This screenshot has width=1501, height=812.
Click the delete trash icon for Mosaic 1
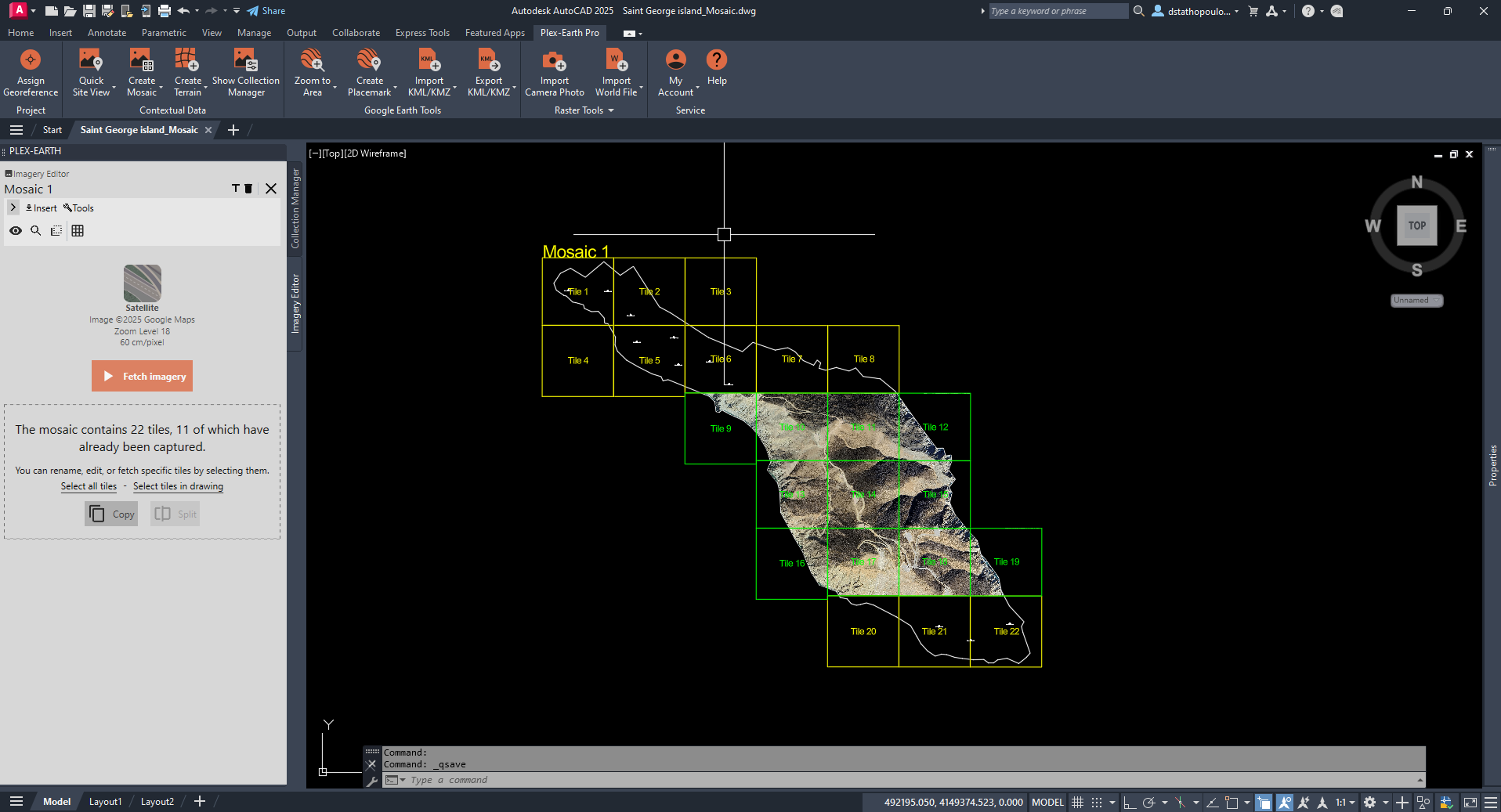coord(248,189)
